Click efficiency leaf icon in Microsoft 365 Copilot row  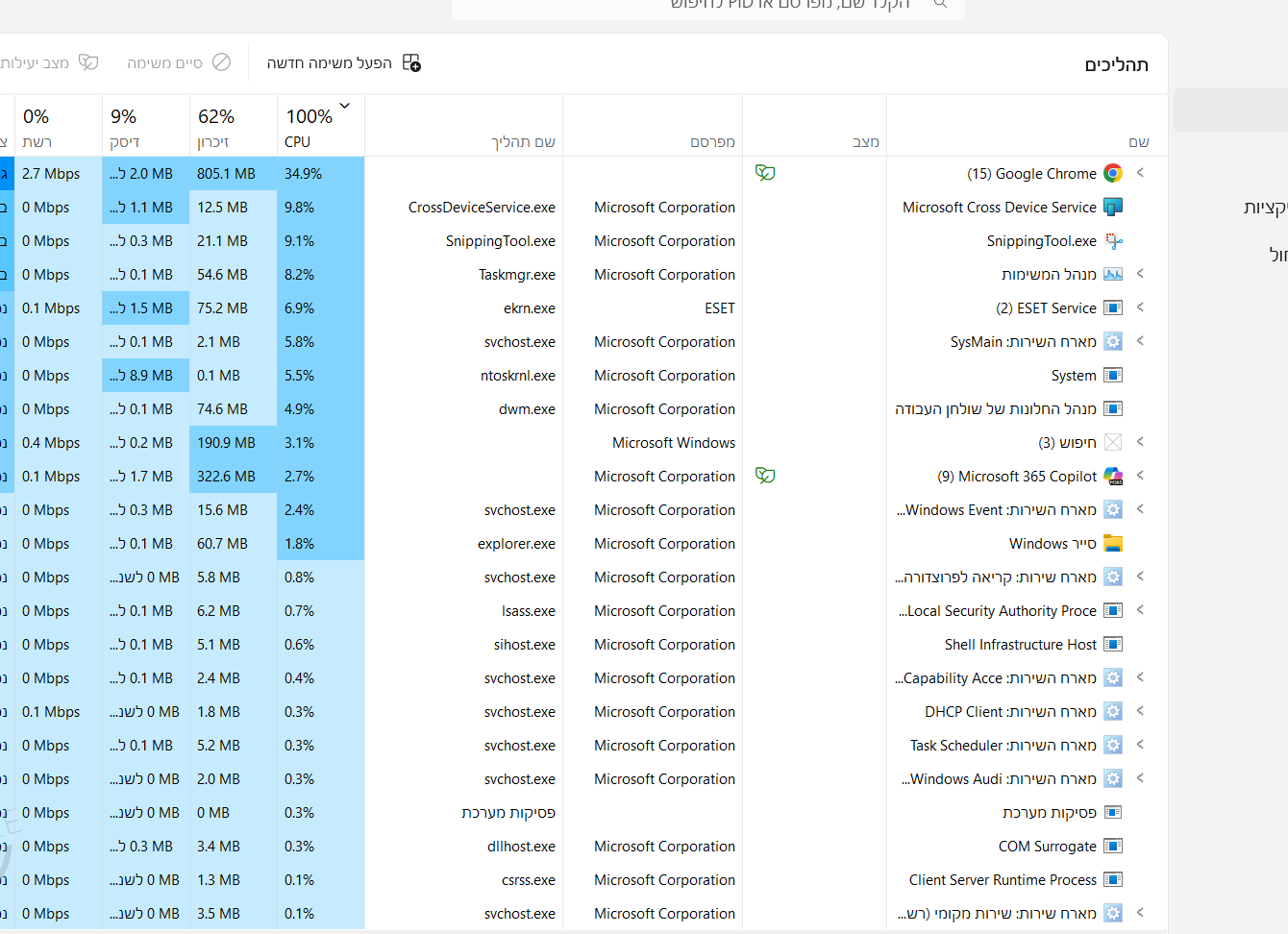(x=765, y=476)
